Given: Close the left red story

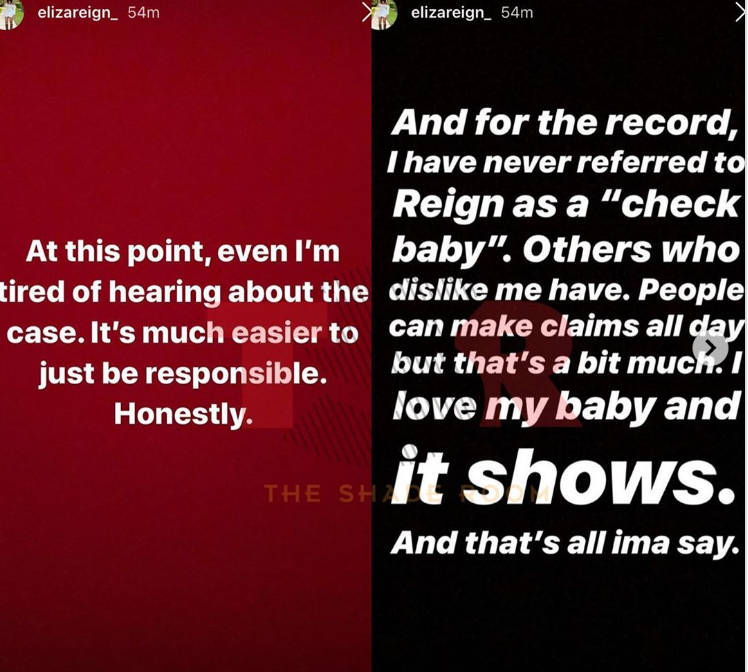Looking at the screenshot, I should [366, 13].
